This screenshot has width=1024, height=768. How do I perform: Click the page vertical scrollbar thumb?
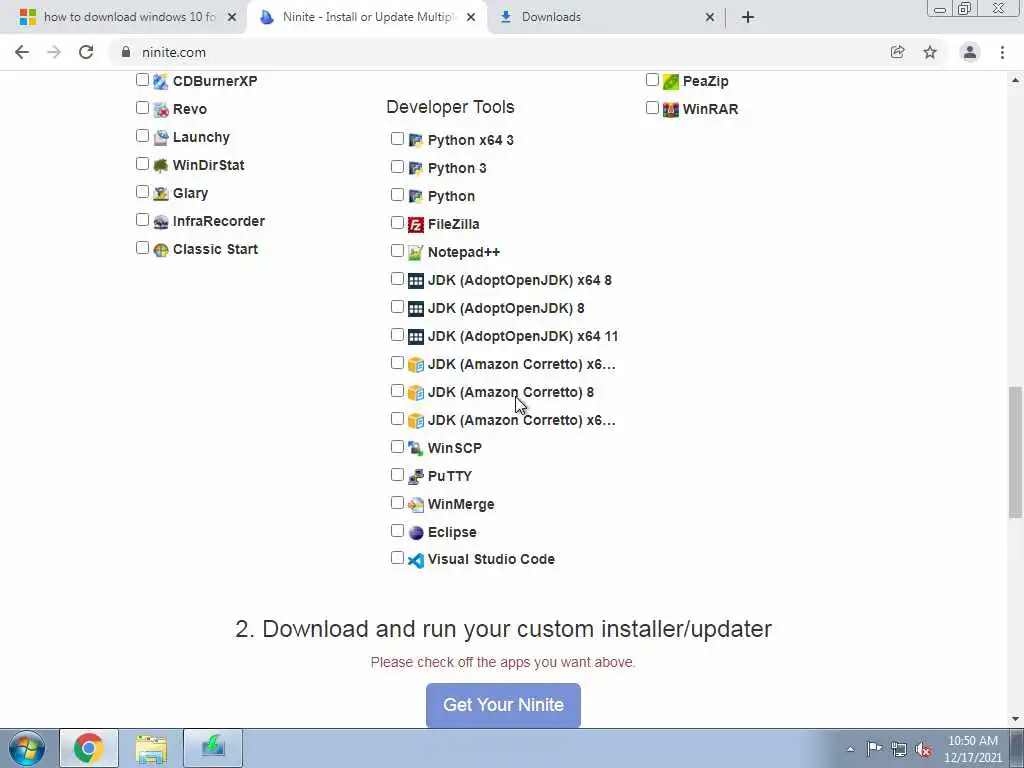[x=1015, y=452]
